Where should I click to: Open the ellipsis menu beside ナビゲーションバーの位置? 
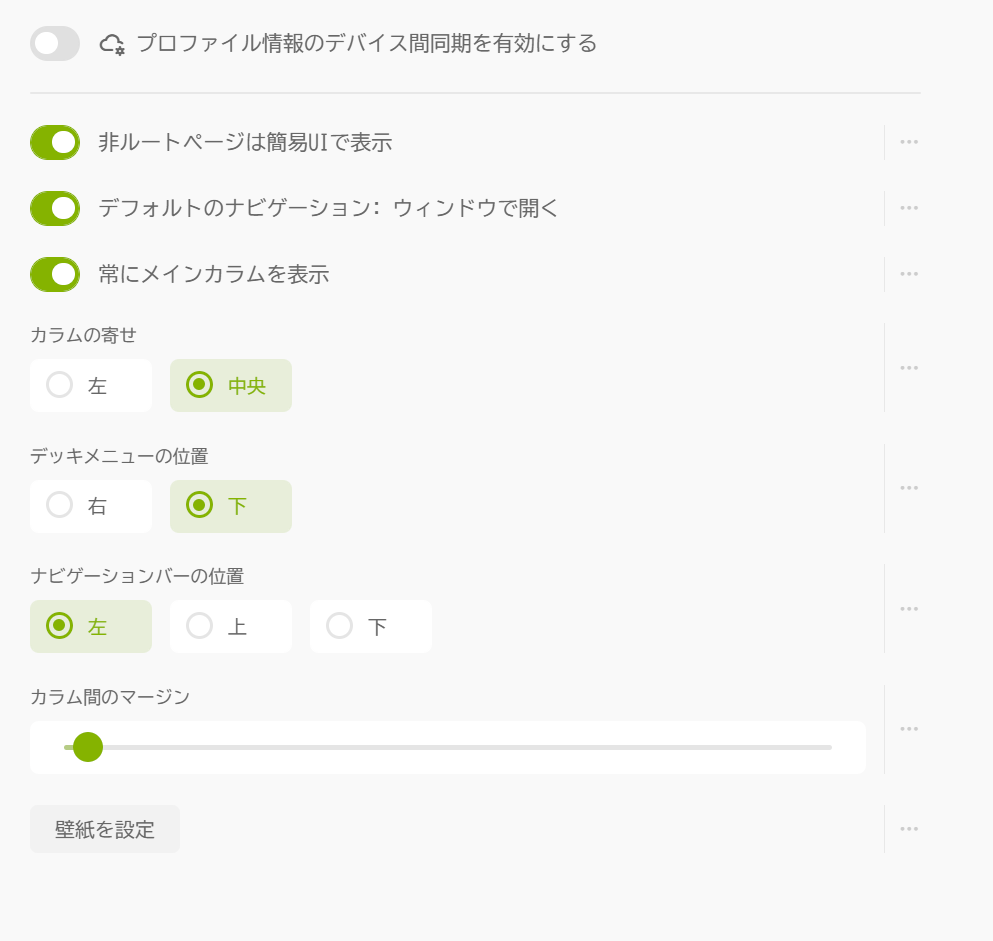coord(909,607)
